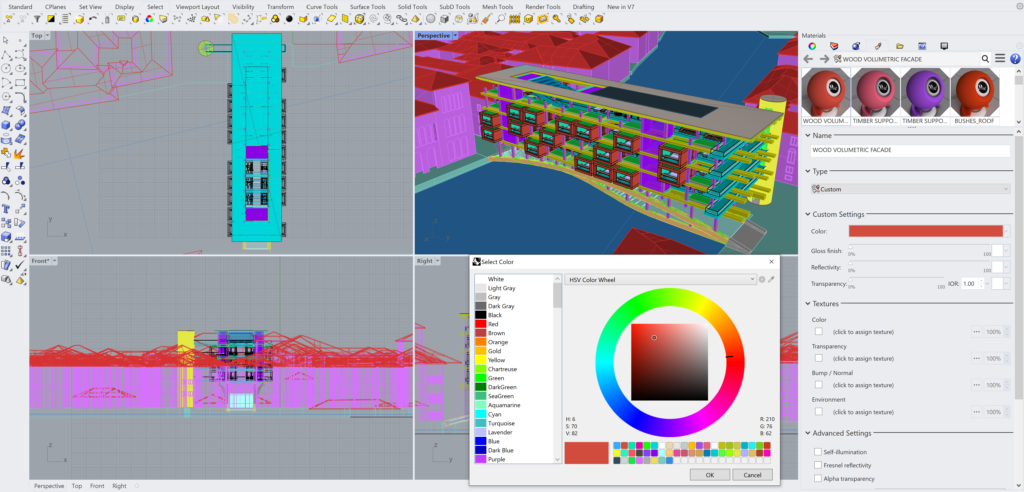Select the Rectangle tool in left toolbar
1024x492 pixels.
20,82
